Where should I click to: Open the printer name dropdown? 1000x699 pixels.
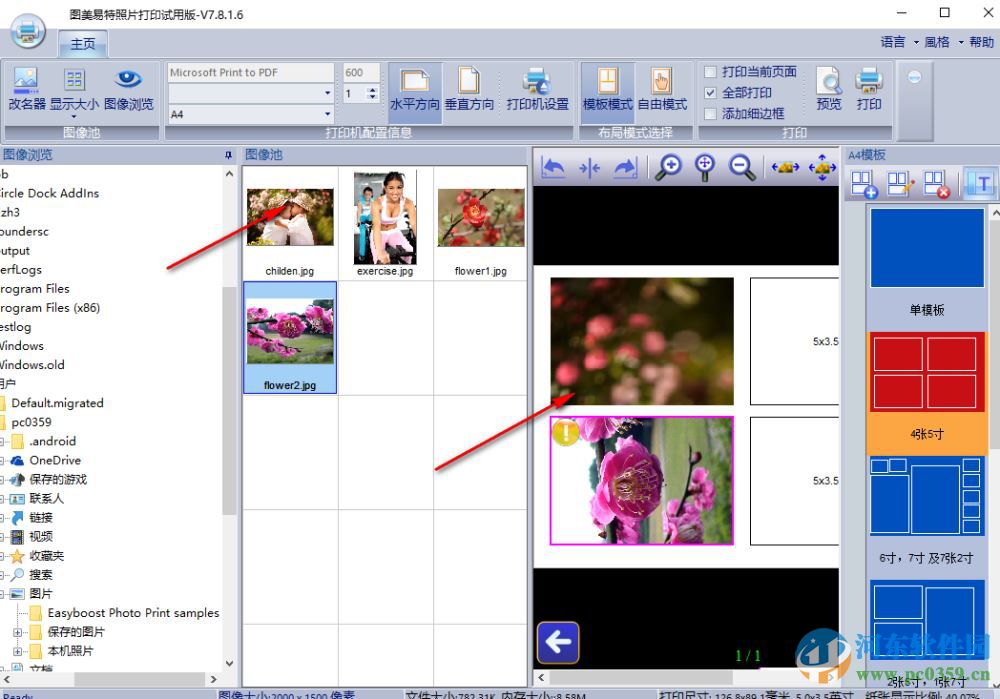click(328, 93)
